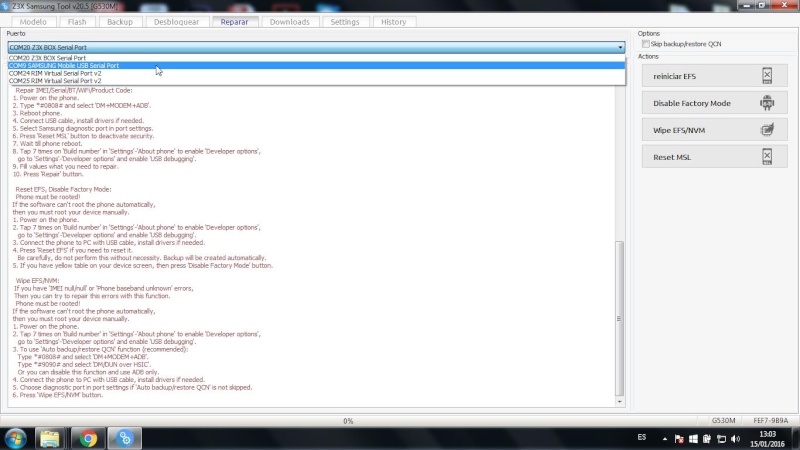Click the Reset MSL button
Screen dimensions: 800x450
click(x=714, y=157)
